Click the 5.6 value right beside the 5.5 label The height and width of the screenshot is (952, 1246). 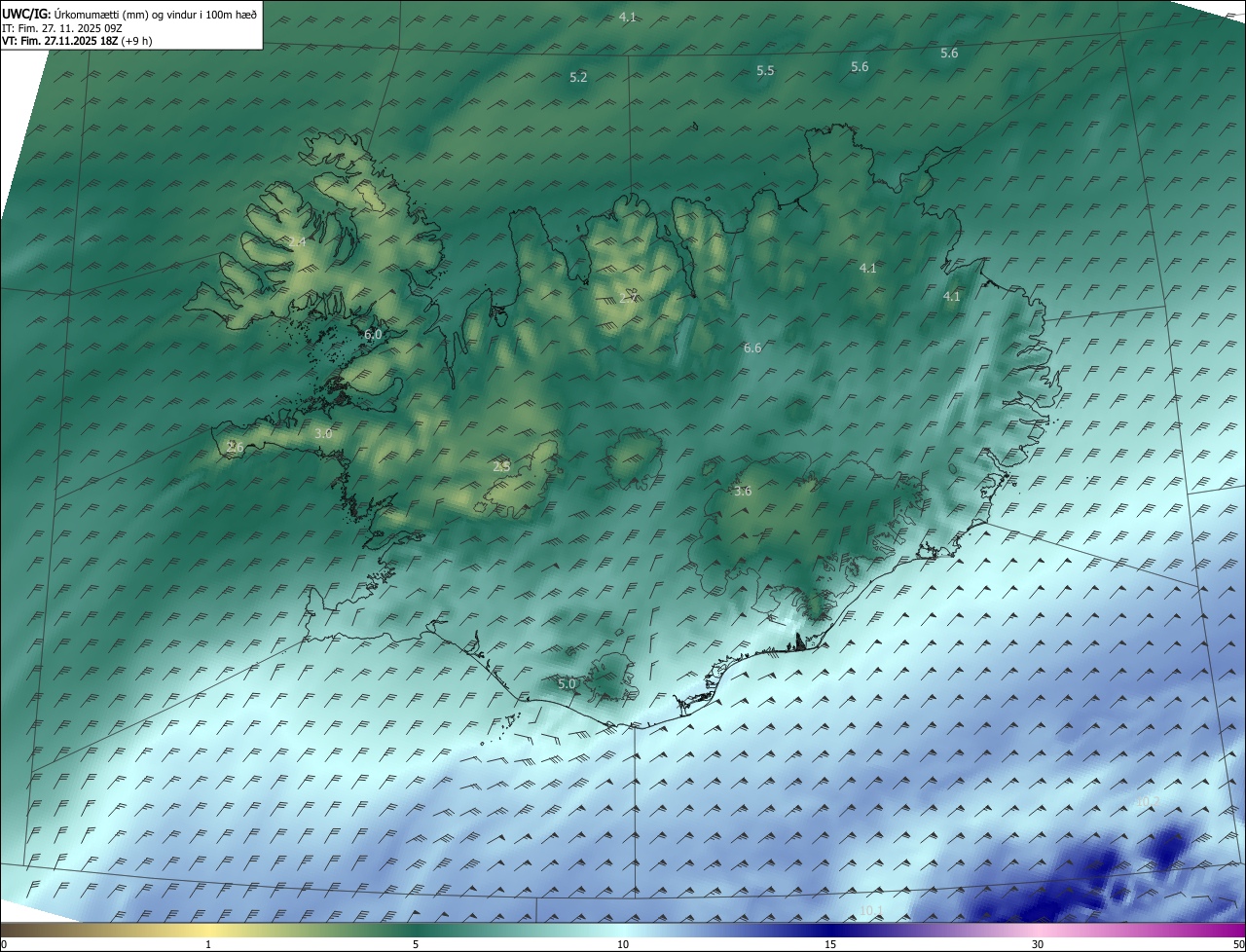point(860,66)
